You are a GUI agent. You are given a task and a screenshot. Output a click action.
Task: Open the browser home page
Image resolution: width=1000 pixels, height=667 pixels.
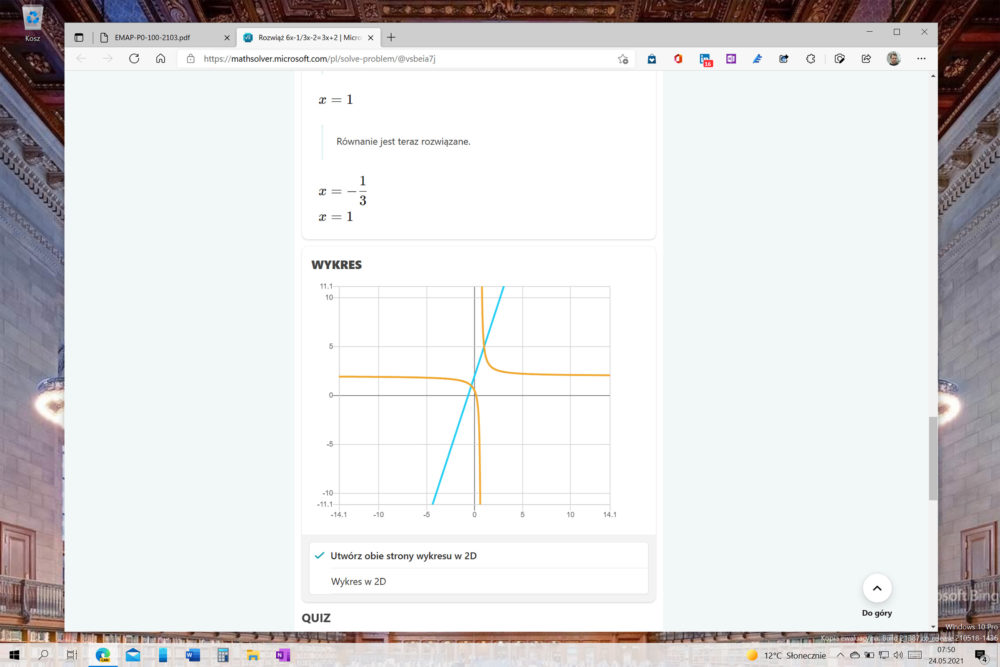161,59
